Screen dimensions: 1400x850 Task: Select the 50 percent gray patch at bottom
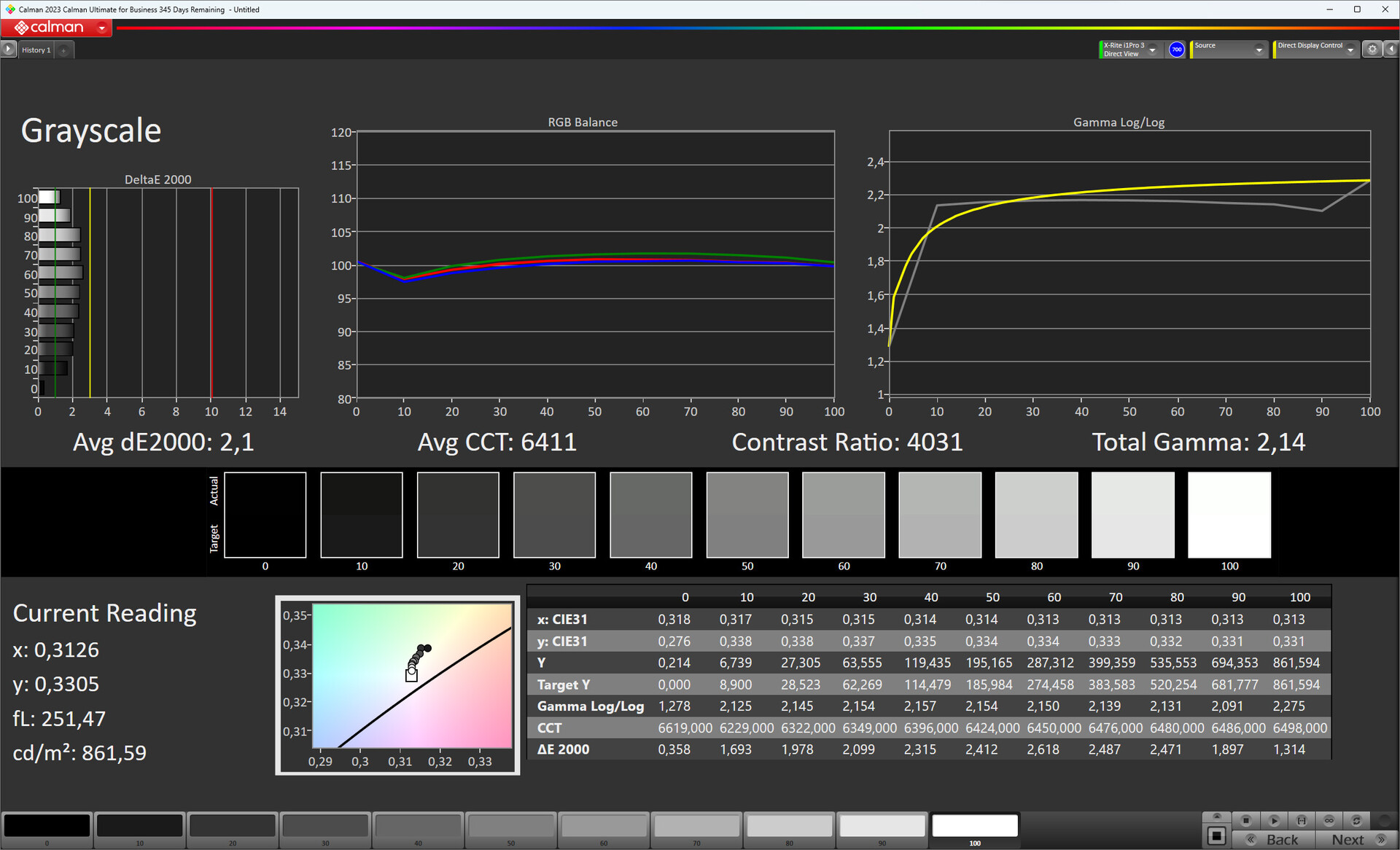[510, 827]
